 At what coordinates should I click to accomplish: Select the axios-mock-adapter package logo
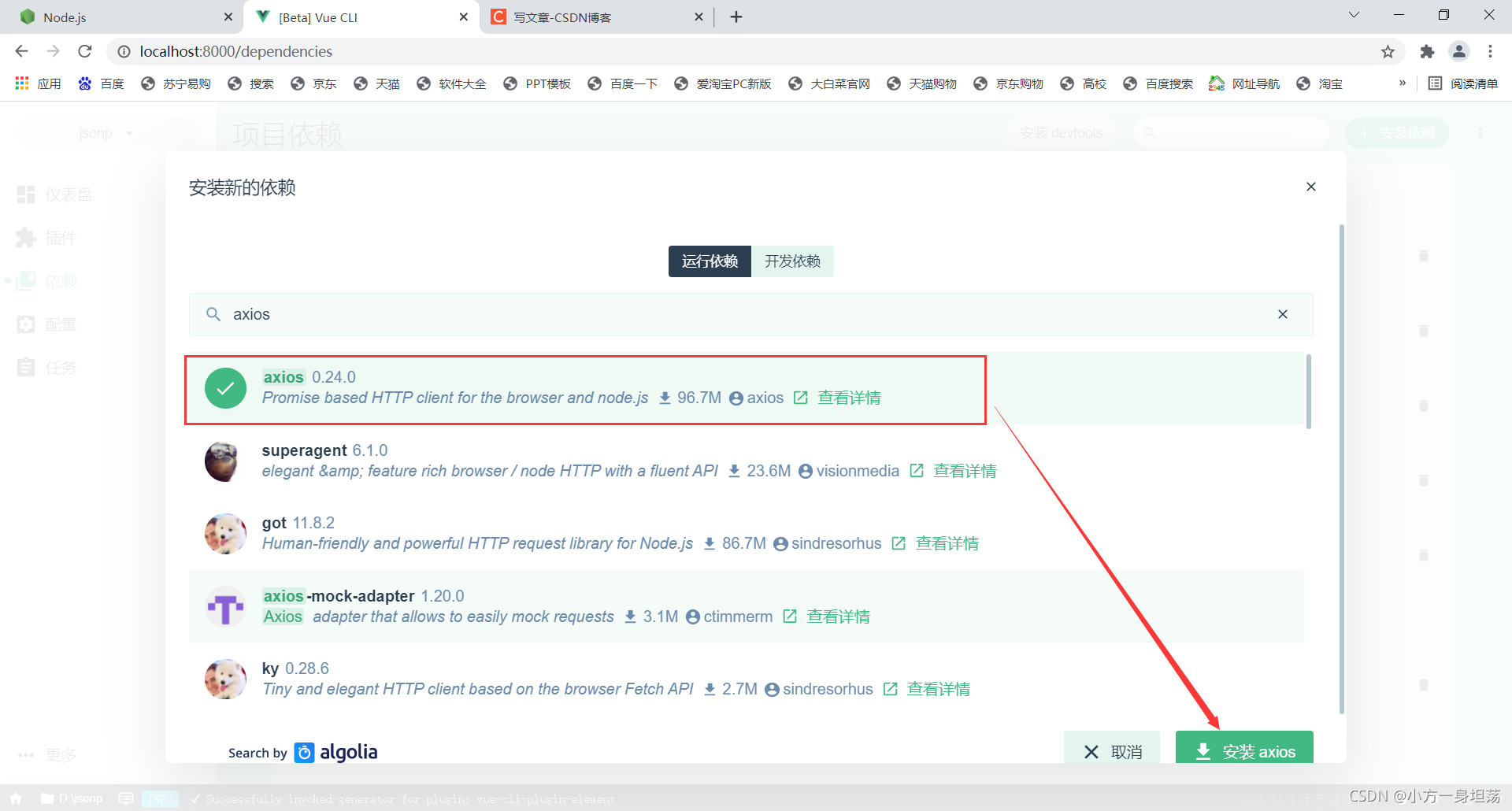click(x=225, y=607)
